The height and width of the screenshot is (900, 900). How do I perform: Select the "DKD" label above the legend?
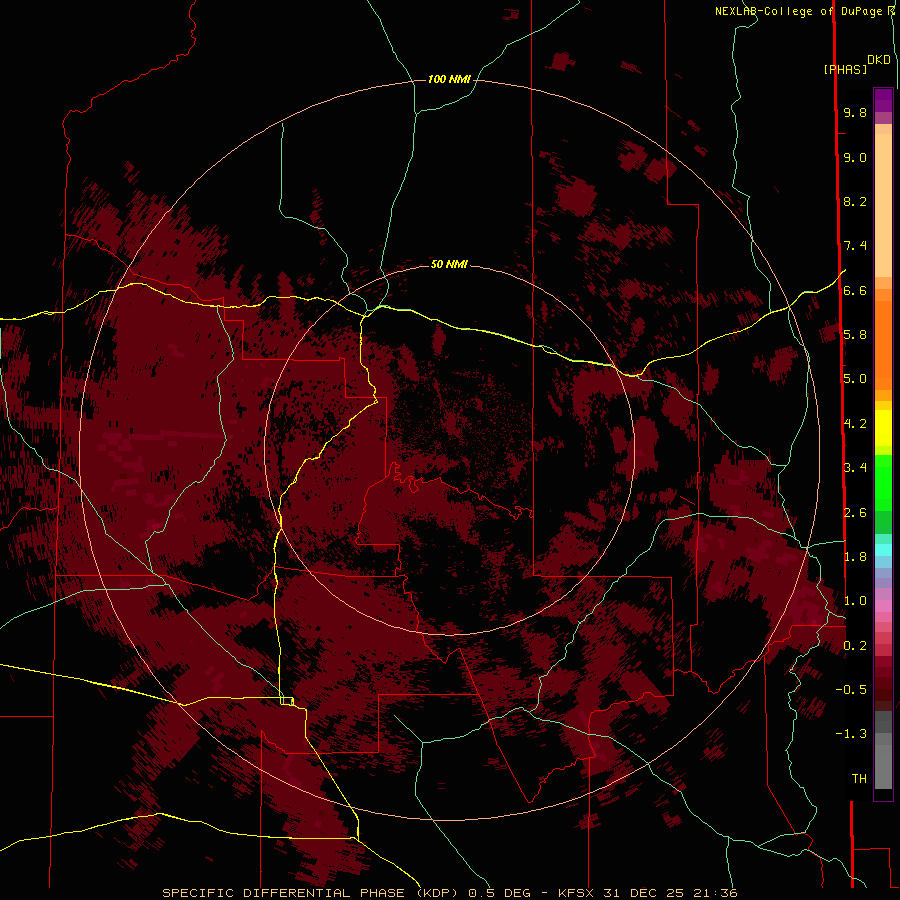pyautogui.click(x=879, y=59)
